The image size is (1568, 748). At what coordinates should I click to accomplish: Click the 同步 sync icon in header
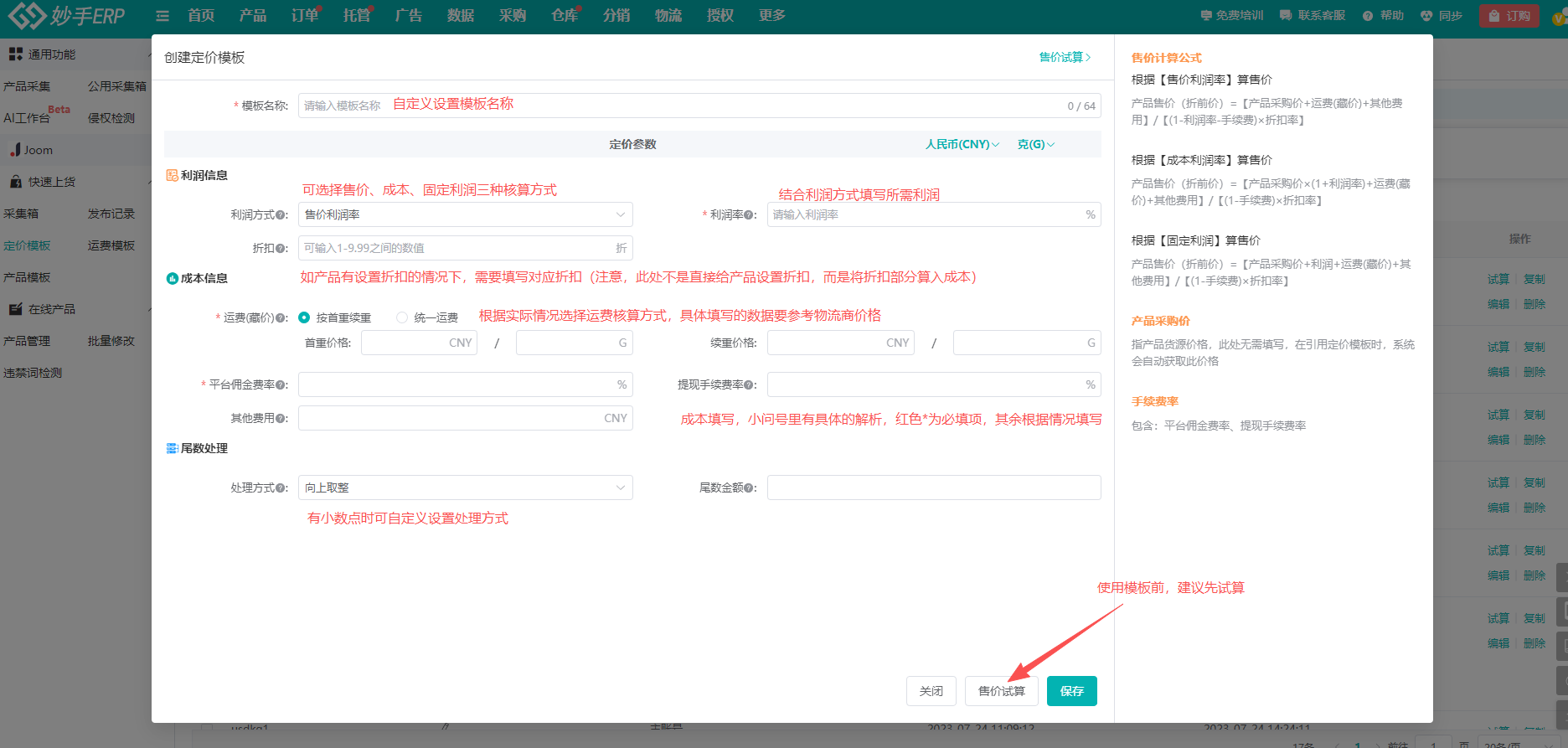[1426, 16]
